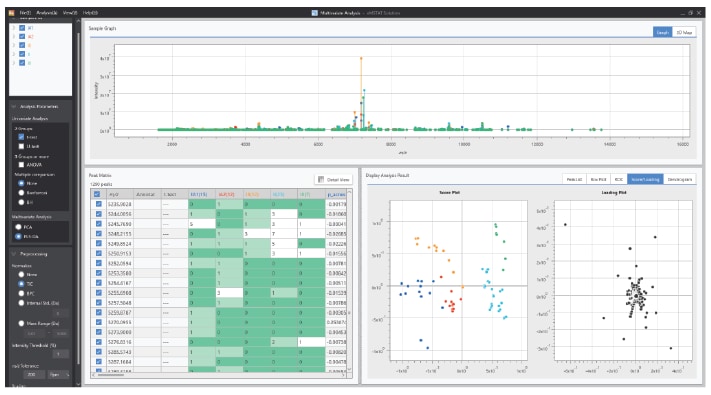Select Bonferroni multiple comparison option
The width and height of the screenshot is (711, 395).
(21, 193)
